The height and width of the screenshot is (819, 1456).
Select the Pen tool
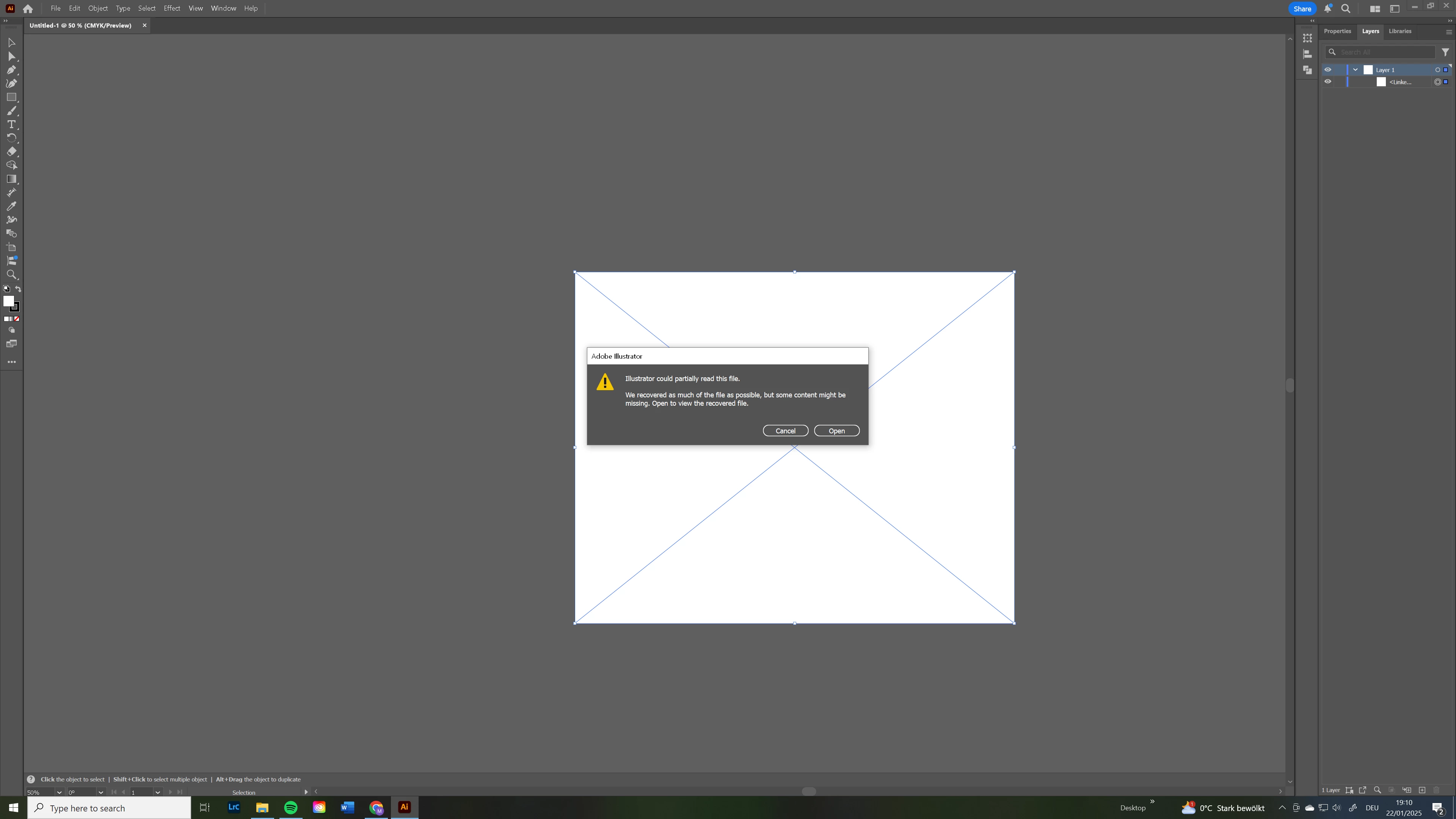pyautogui.click(x=11, y=70)
